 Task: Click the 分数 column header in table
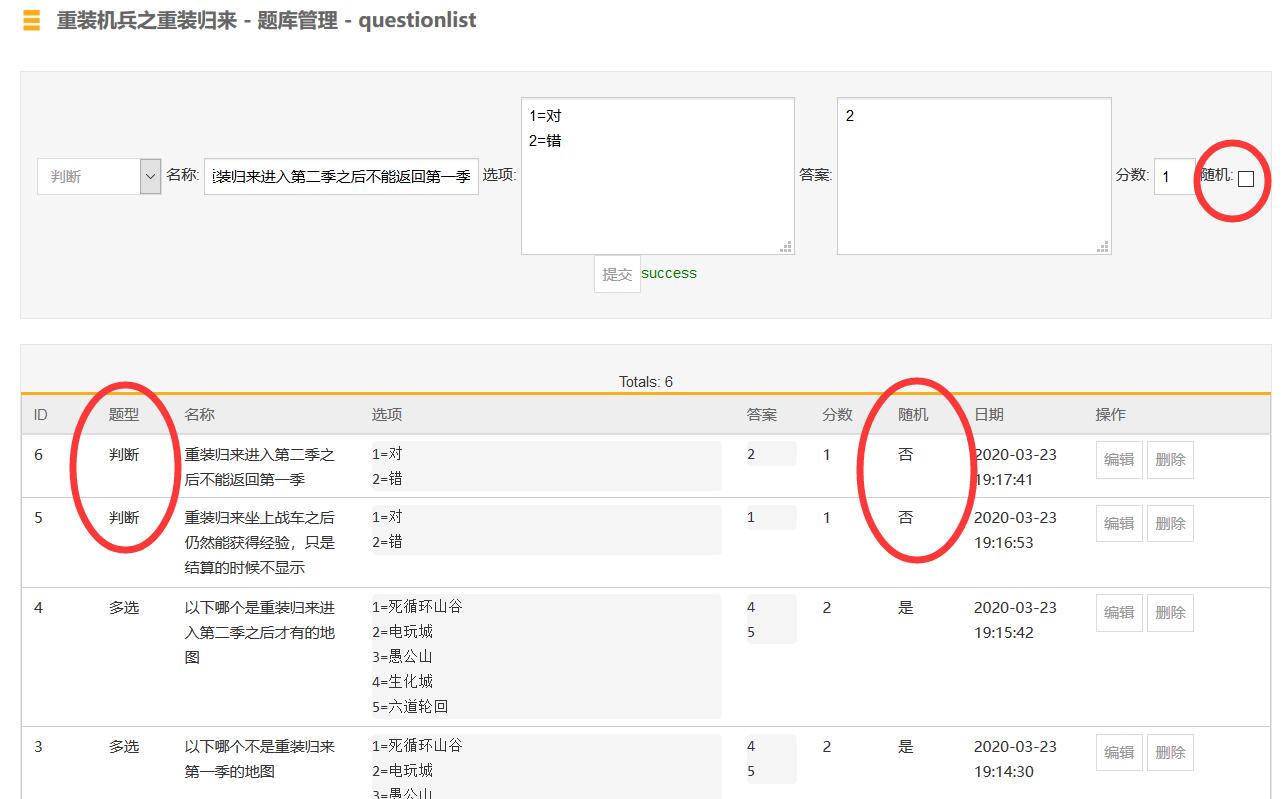coord(838,414)
